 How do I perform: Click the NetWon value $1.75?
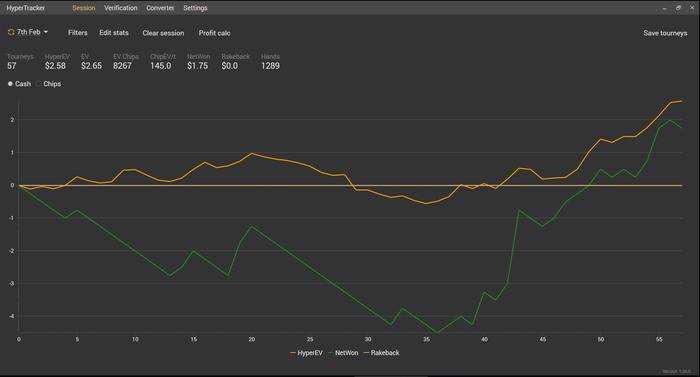coord(197,66)
